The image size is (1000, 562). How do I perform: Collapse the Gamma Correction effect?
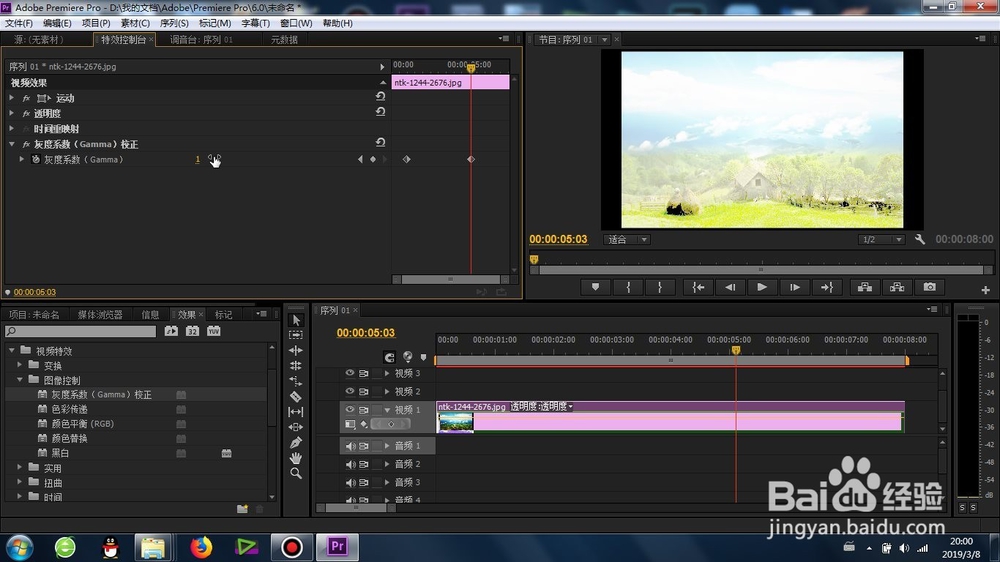pyautogui.click(x=11, y=144)
